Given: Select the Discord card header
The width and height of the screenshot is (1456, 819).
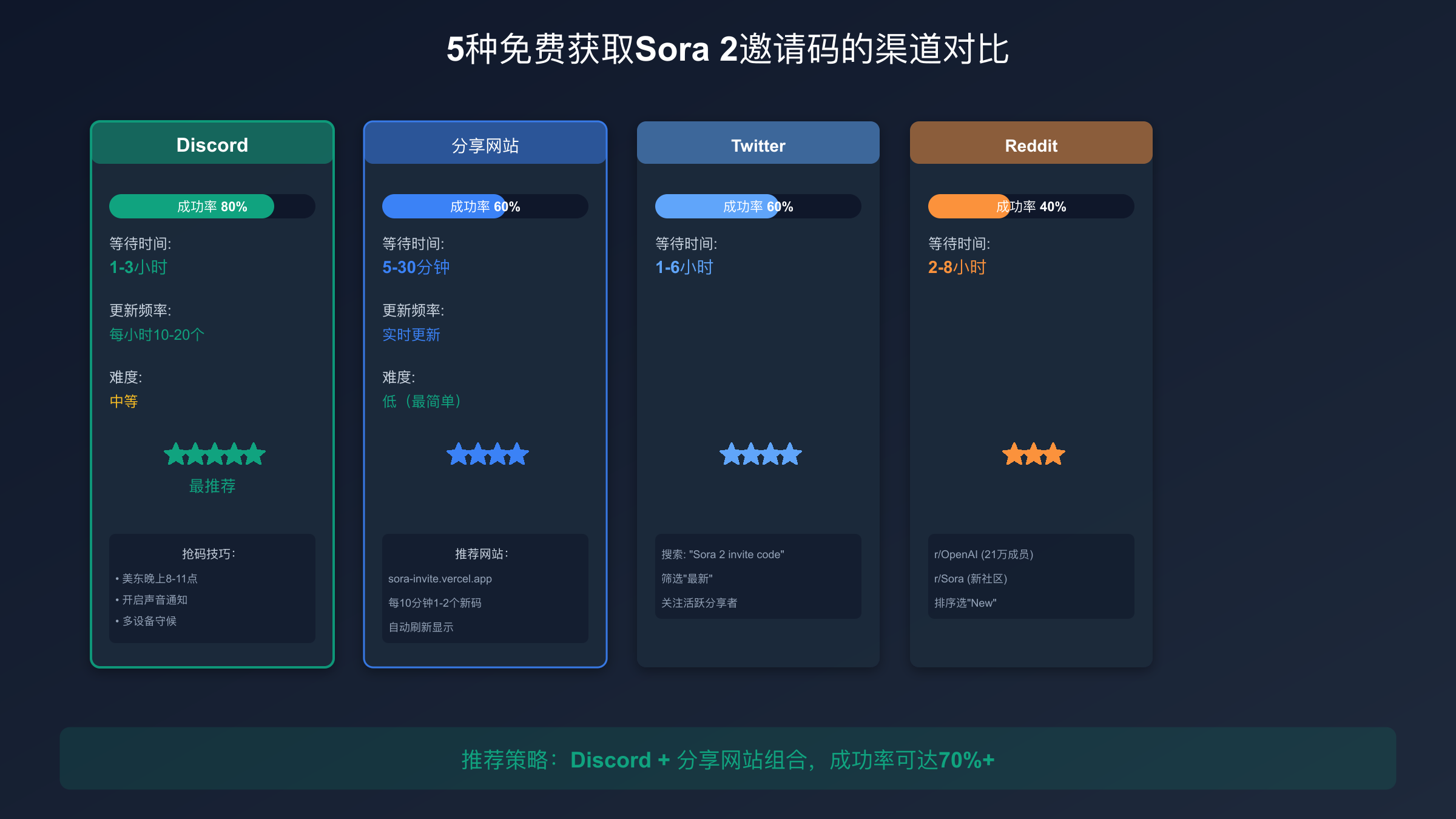Looking at the screenshot, I should [x=212, y=144].
